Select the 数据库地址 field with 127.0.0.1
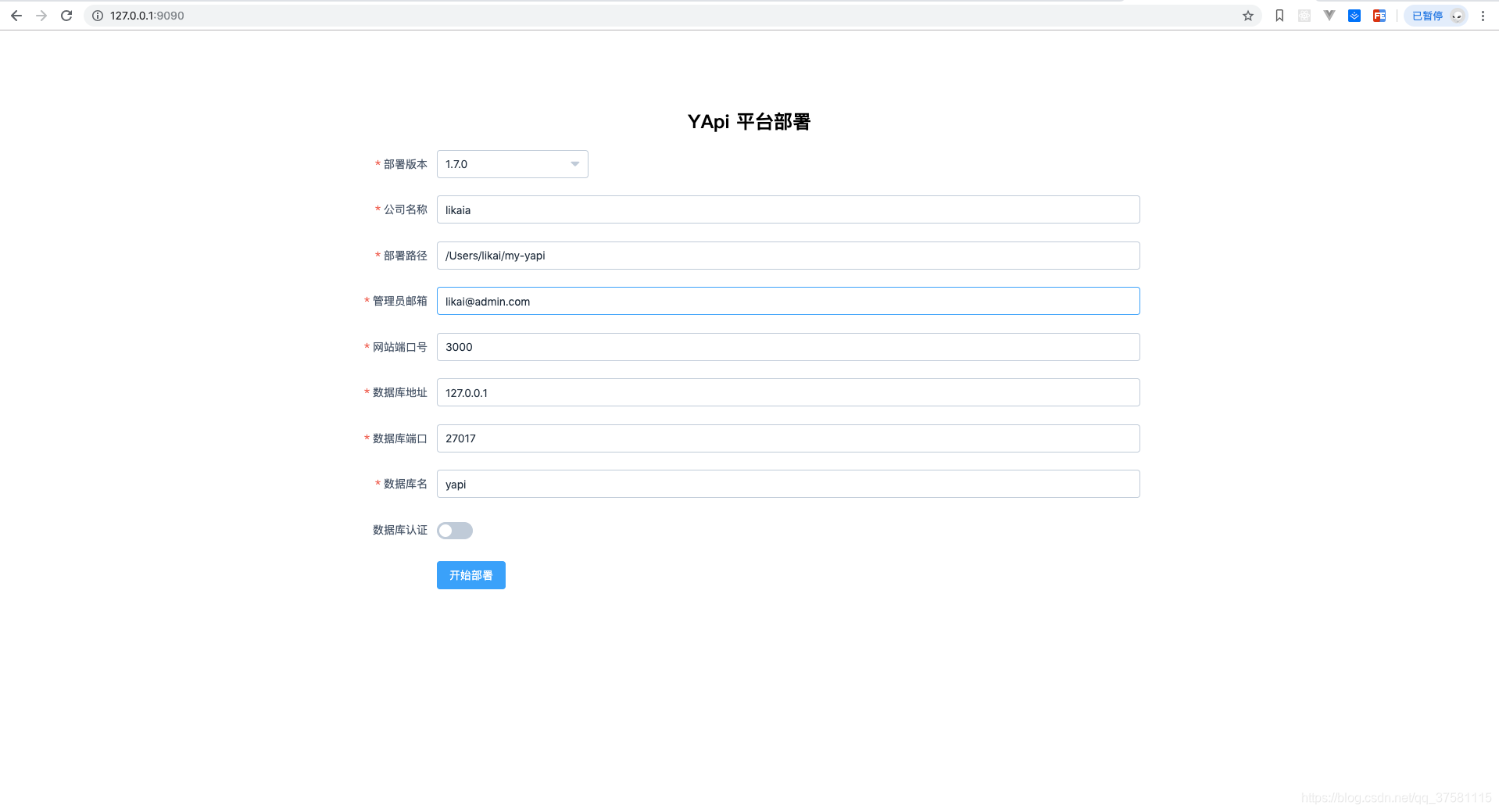The height and width of the screenshot is (812, 1499). 789,392
